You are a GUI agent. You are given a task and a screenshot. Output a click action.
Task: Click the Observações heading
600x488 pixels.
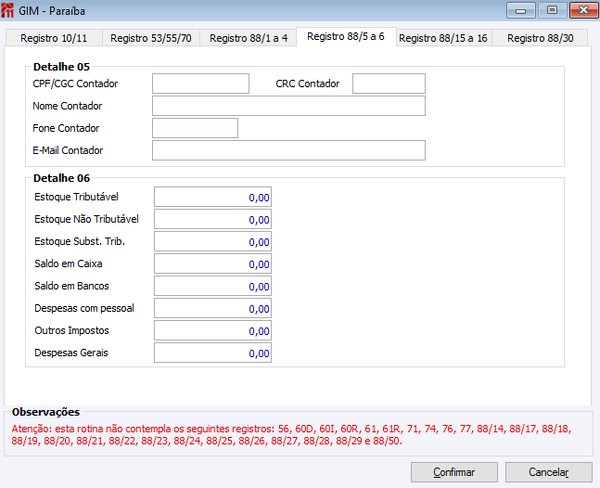(46, 412)
